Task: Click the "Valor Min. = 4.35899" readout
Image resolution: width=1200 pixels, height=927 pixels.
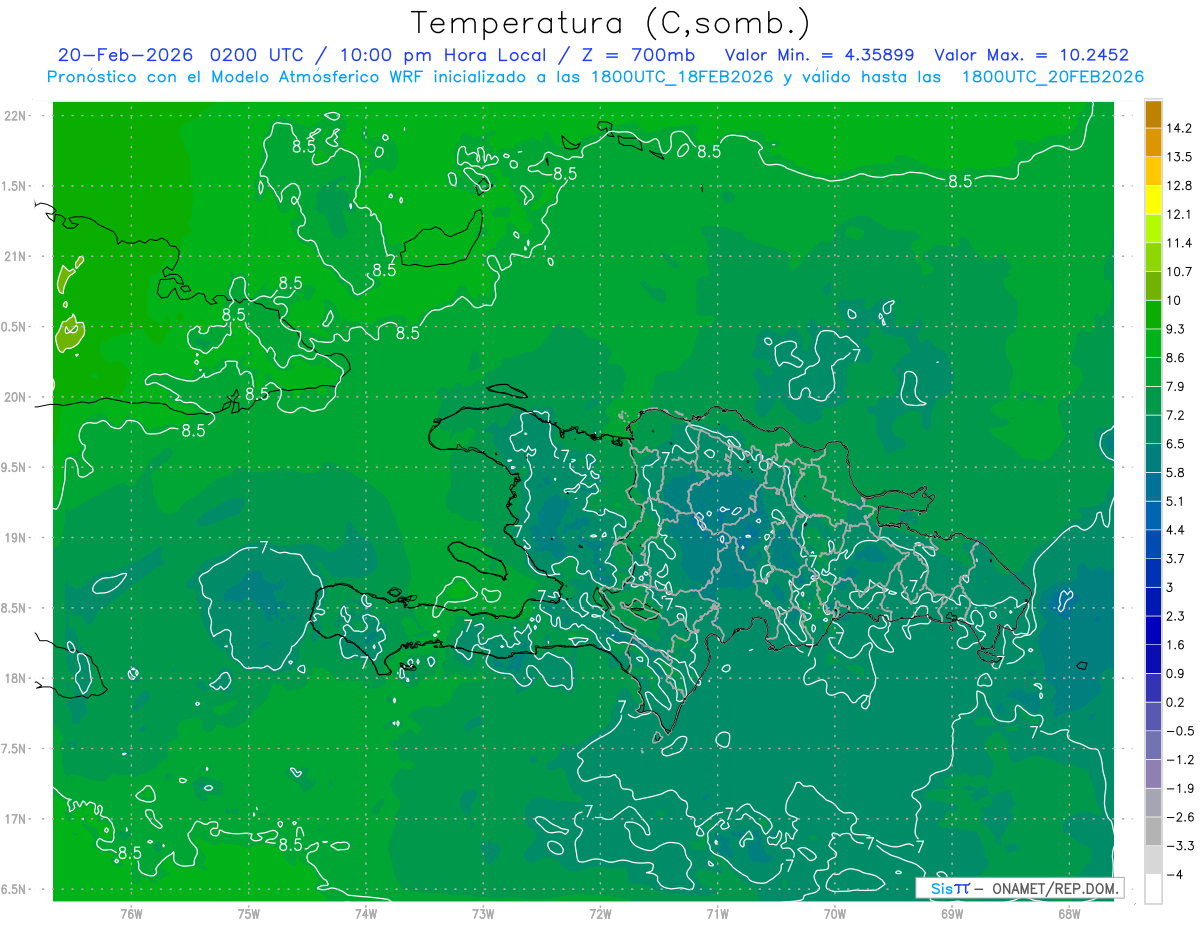Action: click(x=822, y=55)
